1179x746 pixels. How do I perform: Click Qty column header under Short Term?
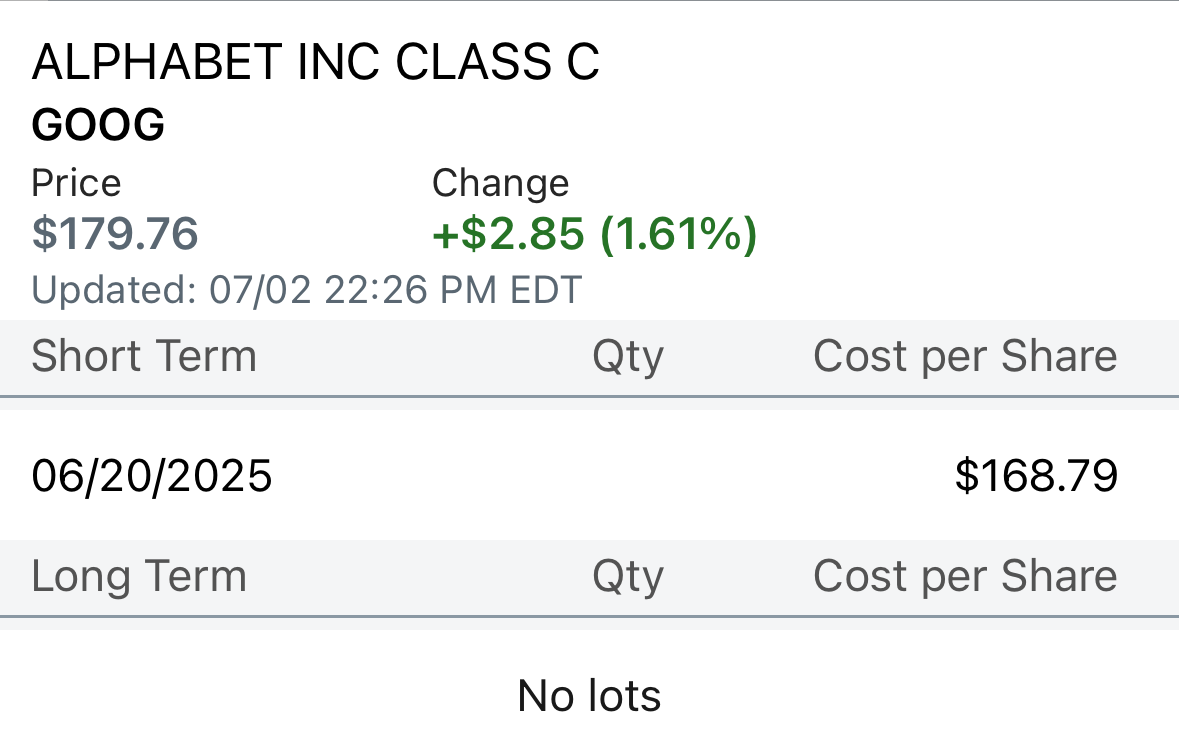click(x=627, y=357)
